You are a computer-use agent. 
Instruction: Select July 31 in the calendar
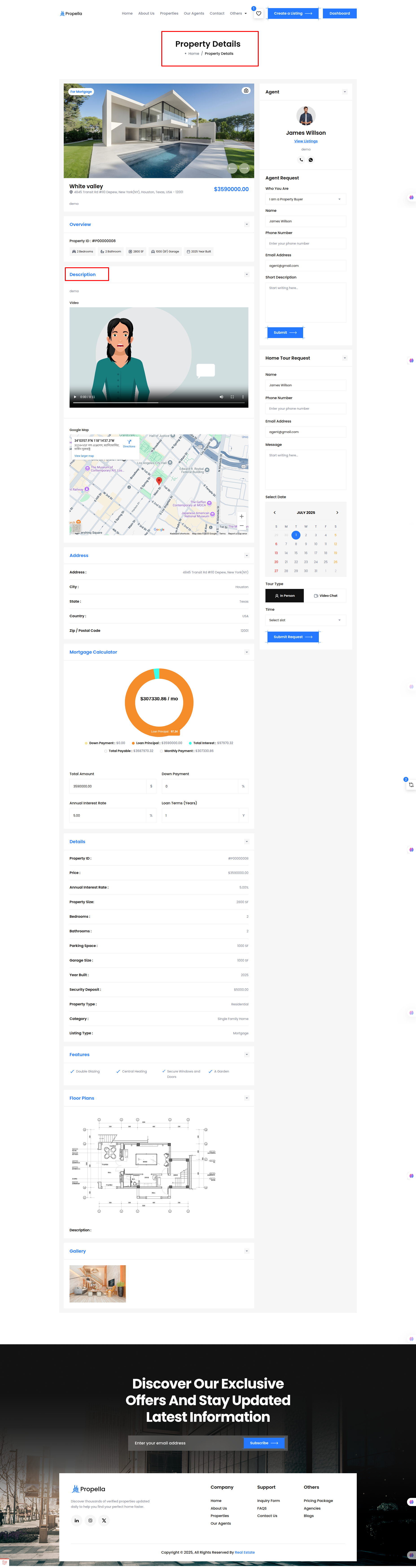coord(316,571)
